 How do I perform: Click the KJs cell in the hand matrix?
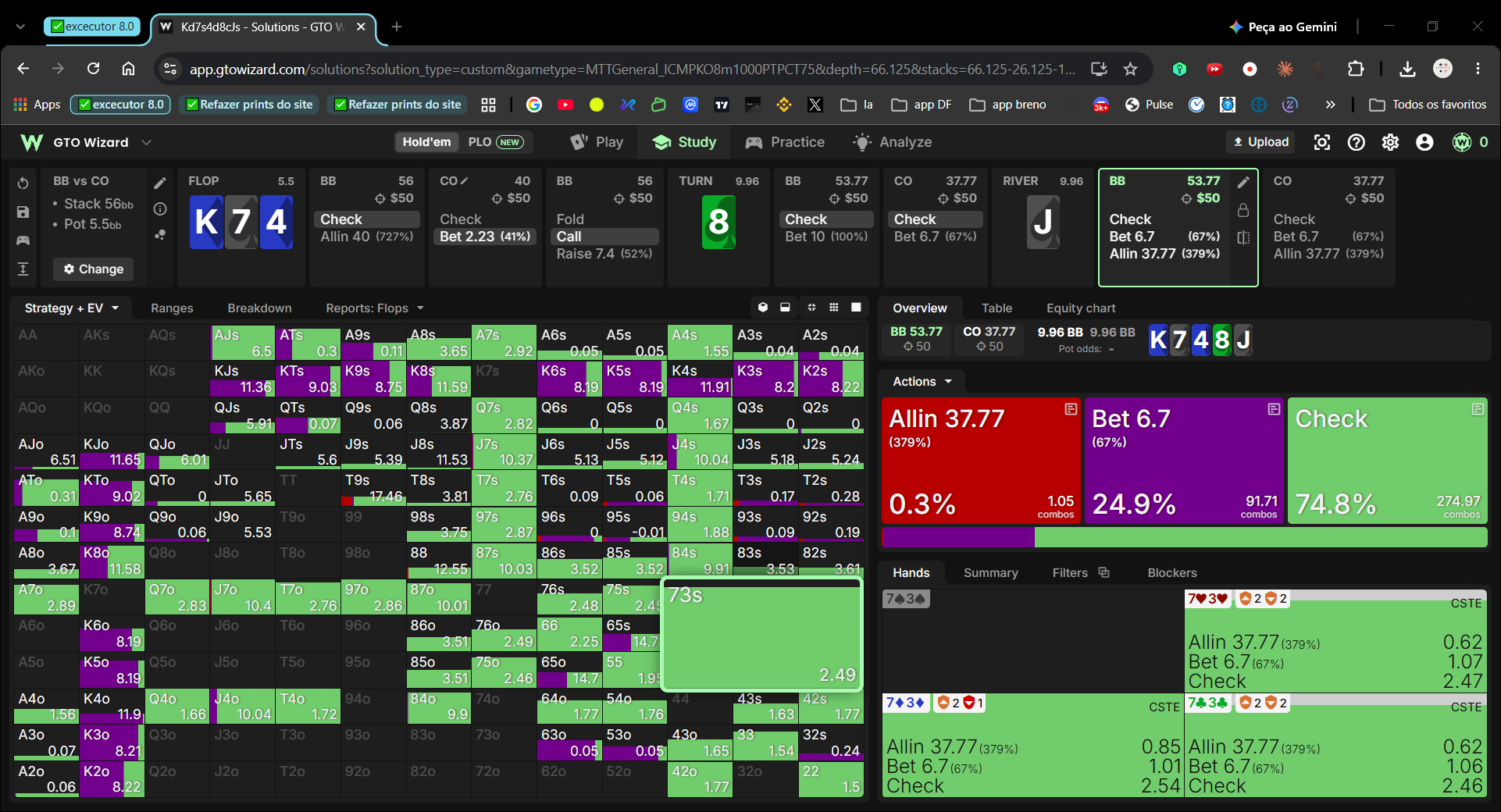pyautogui.click(x=243, y=379)
